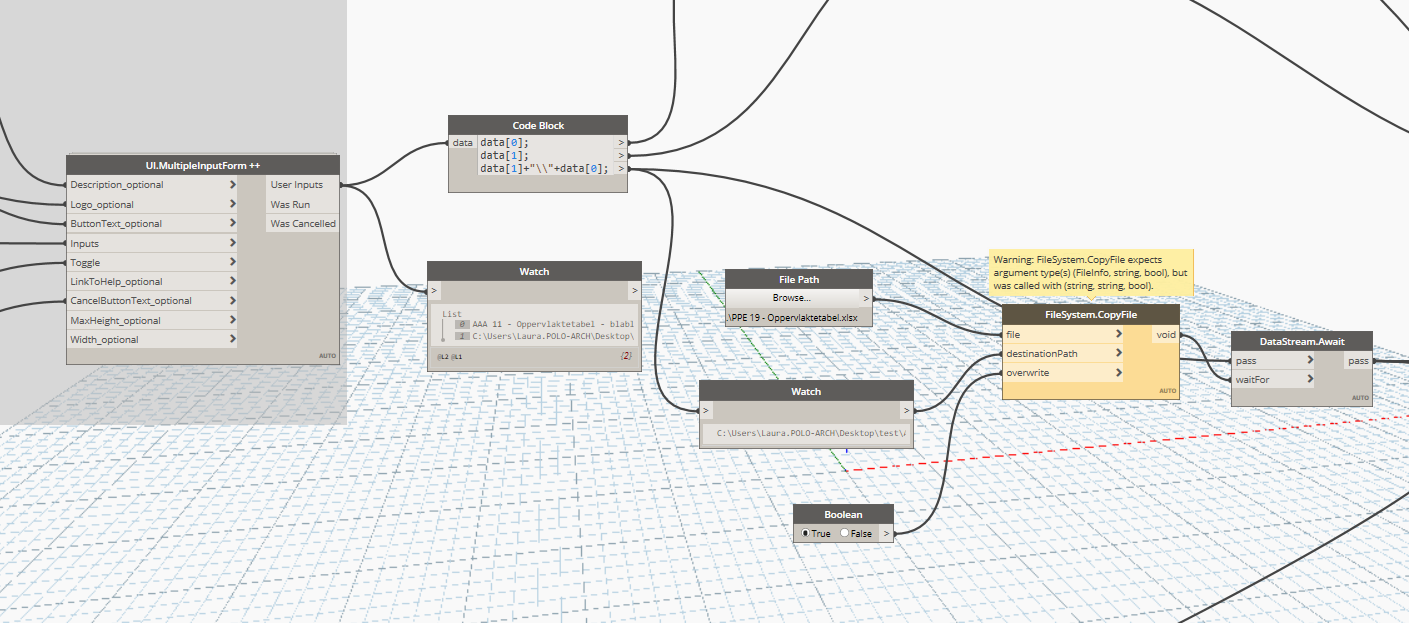Click list item 1 'C:\Users\Laura.POLO-ARCH\Desktop\'

pos(553,336)
